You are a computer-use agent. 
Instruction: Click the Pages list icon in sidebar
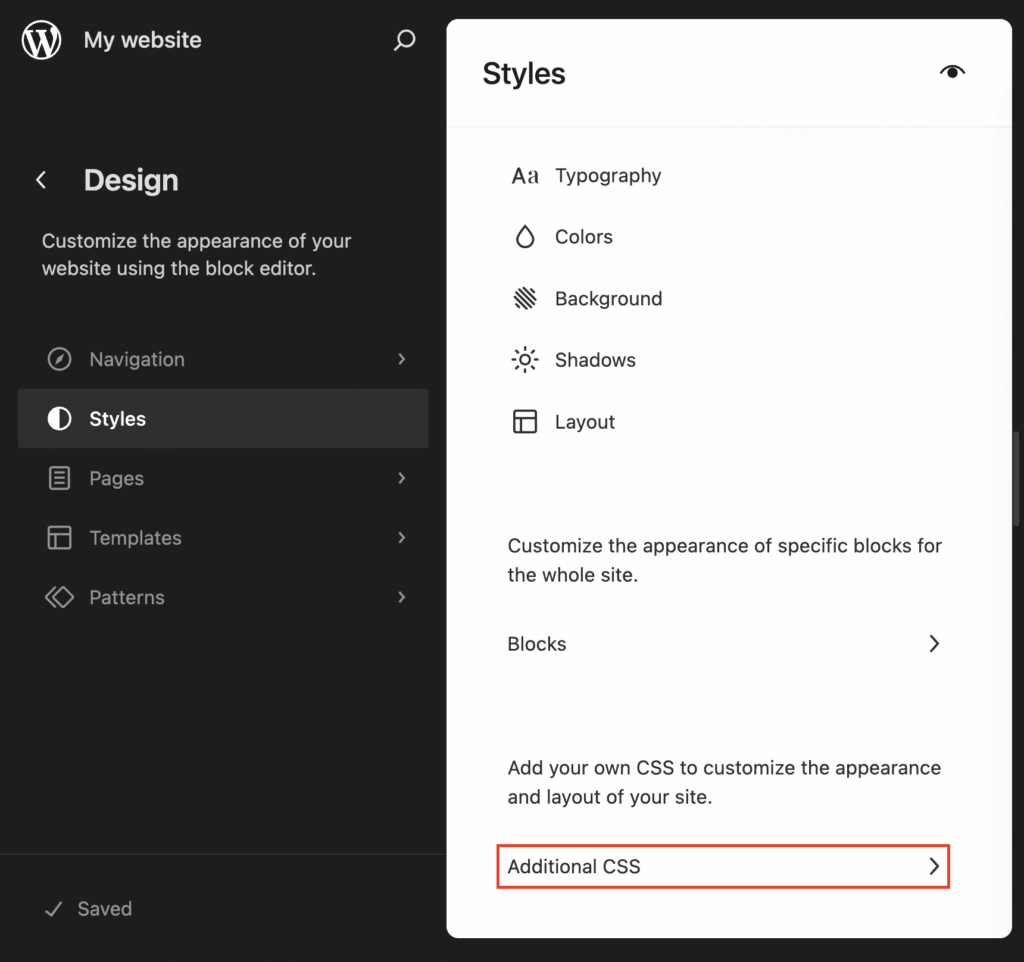(58, 478)
